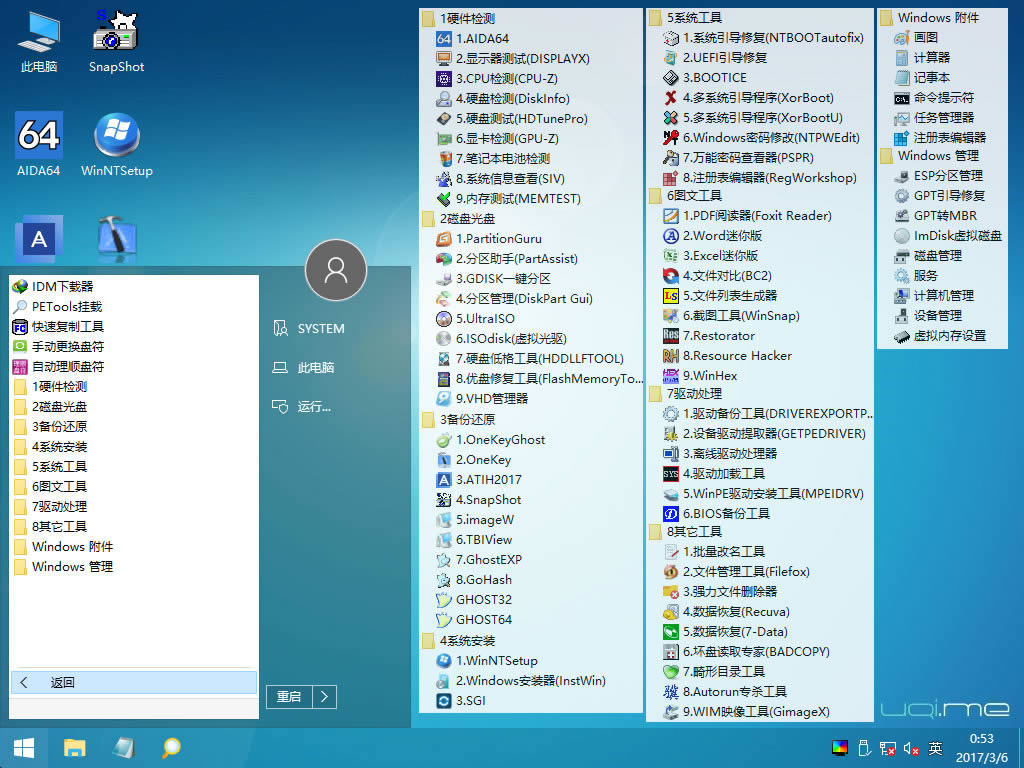The height and width of the screenshot is (768, 1024).
Task: Open 6.BIOS备份工具 entry
Action: 716,513
